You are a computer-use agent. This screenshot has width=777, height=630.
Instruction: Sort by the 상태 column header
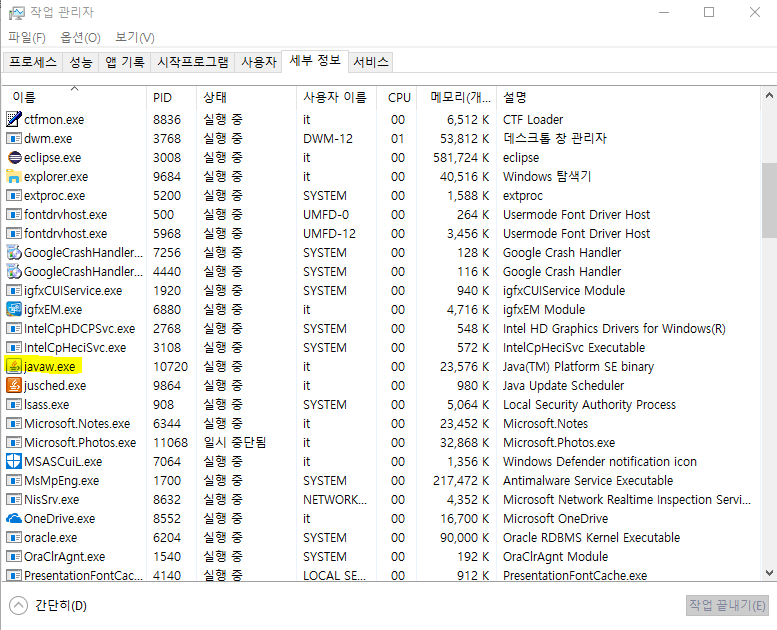pyautogui.click(x=246, y=97)
